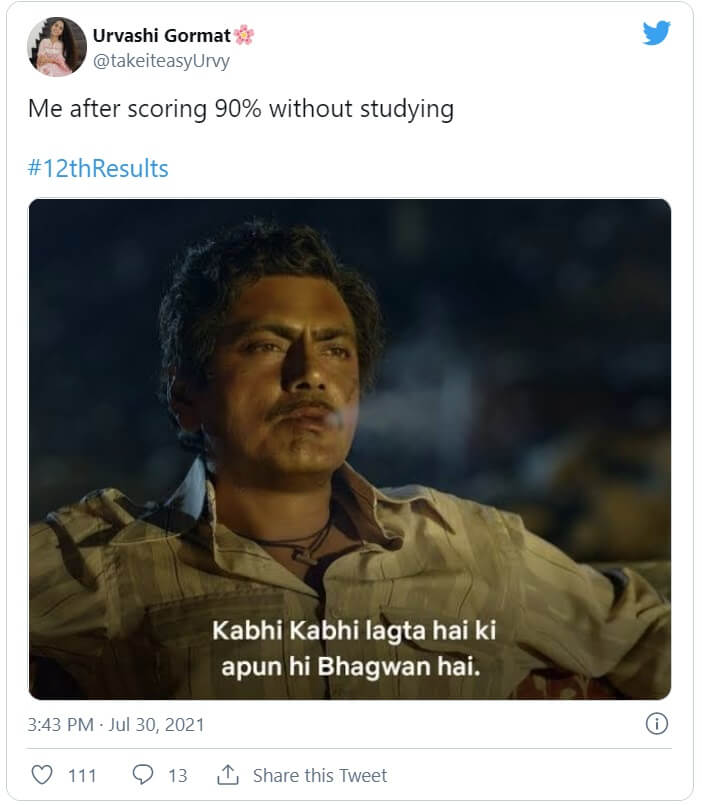Open replies via the speech bubble icon

click(x=143, y=775)
